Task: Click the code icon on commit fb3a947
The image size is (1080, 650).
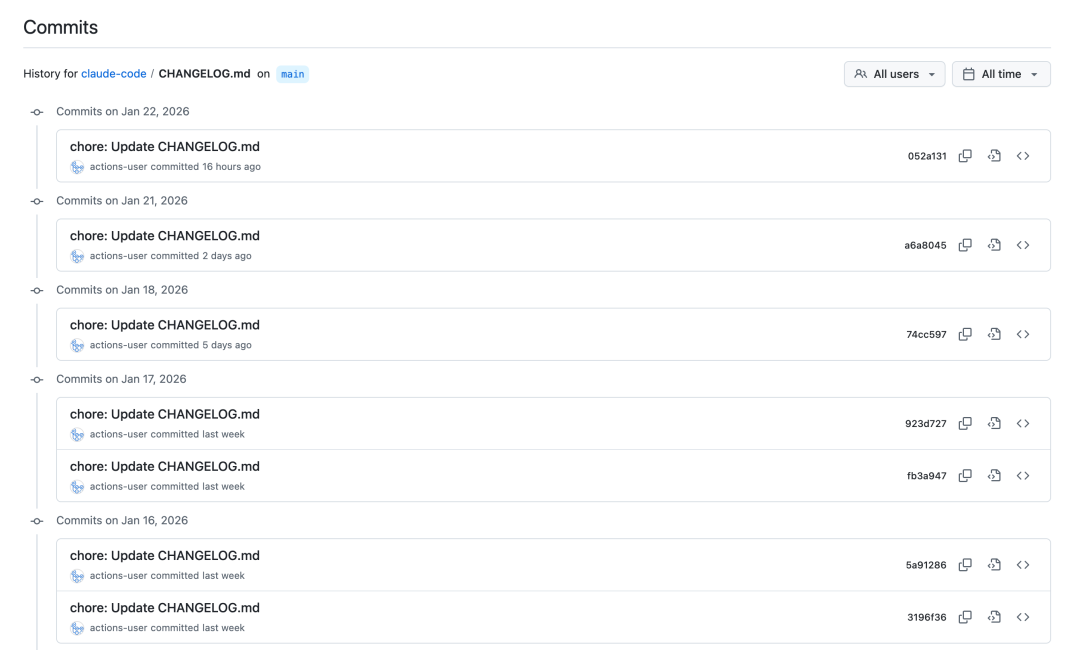Action: click(1023, 475)
